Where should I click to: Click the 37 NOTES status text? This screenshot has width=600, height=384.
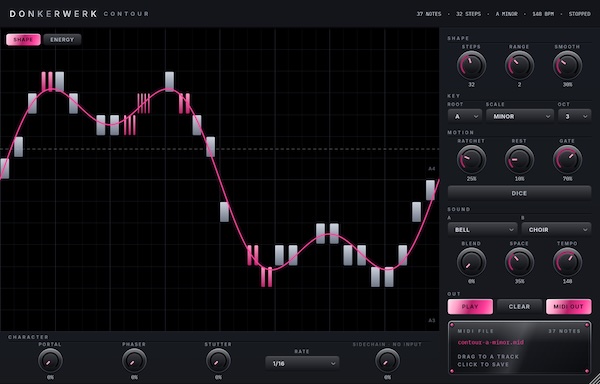(429, 14)
